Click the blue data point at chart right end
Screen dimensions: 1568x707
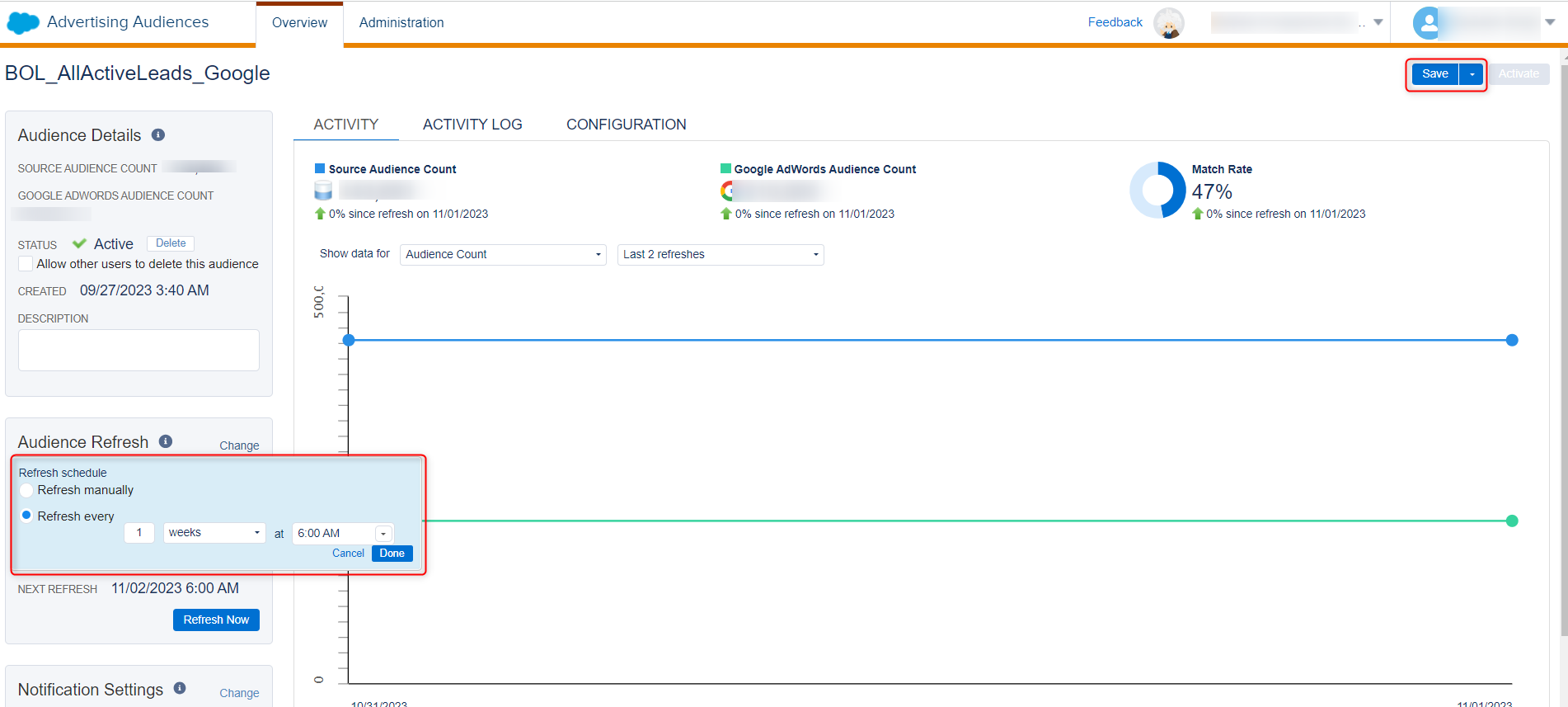click(1512, 340)
